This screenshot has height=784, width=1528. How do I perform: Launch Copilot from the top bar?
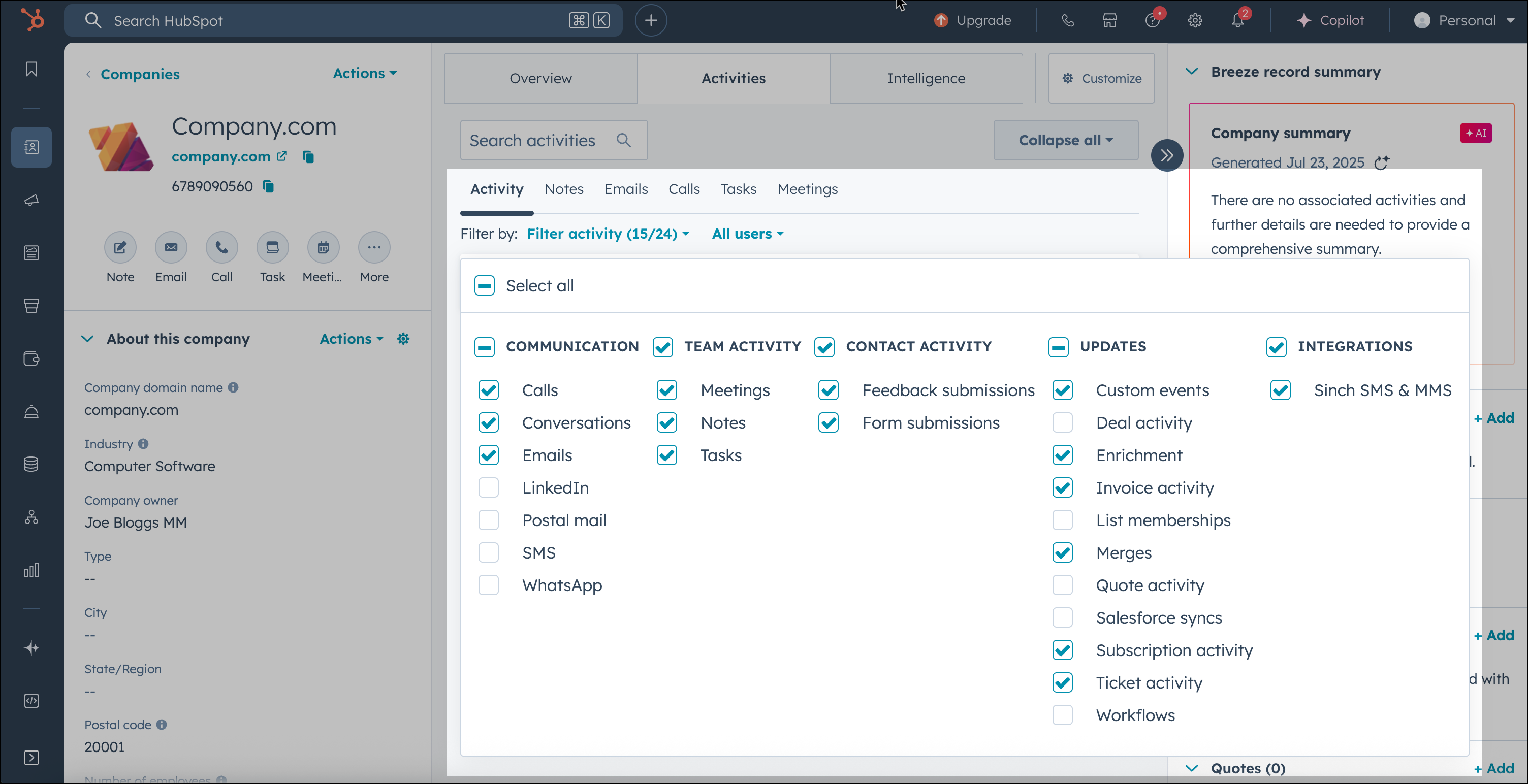click(x=1331, y=20)
